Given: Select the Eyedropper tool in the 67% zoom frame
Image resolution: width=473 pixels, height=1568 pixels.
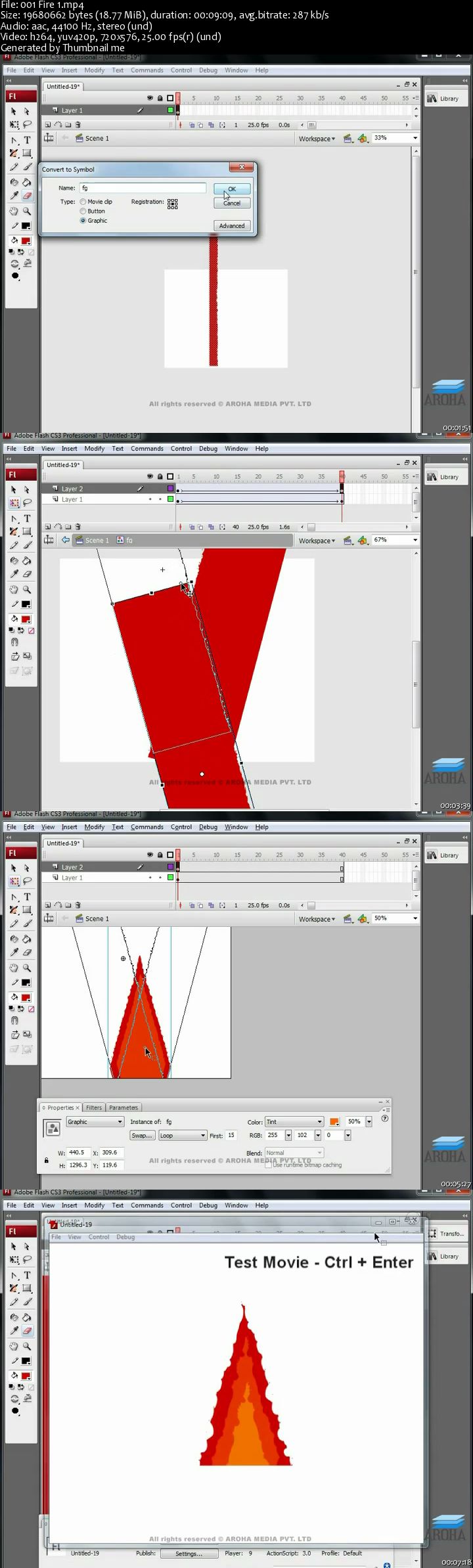Looking at the screenshot, I should coord(14,573).
